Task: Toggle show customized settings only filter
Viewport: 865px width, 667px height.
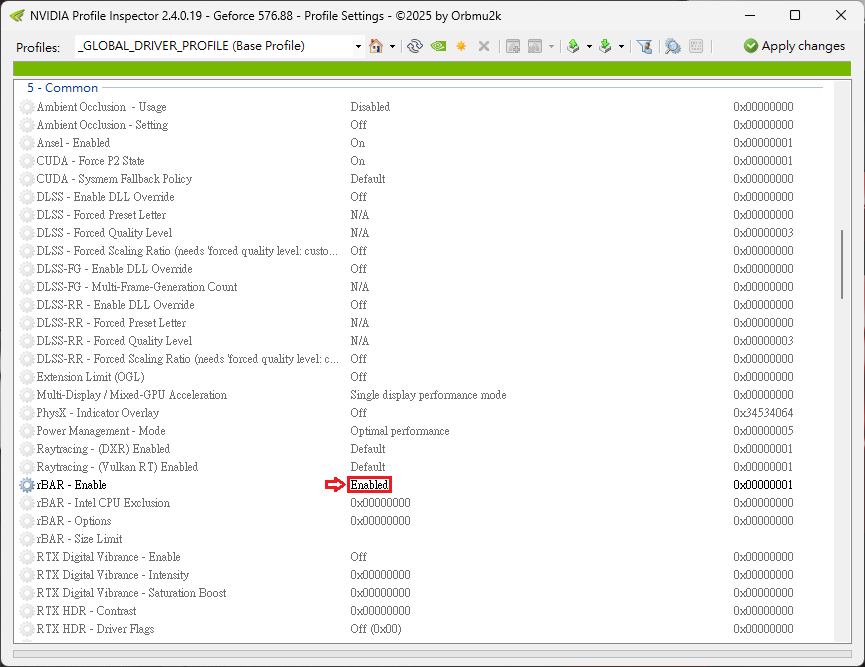Action: [644, 46]
